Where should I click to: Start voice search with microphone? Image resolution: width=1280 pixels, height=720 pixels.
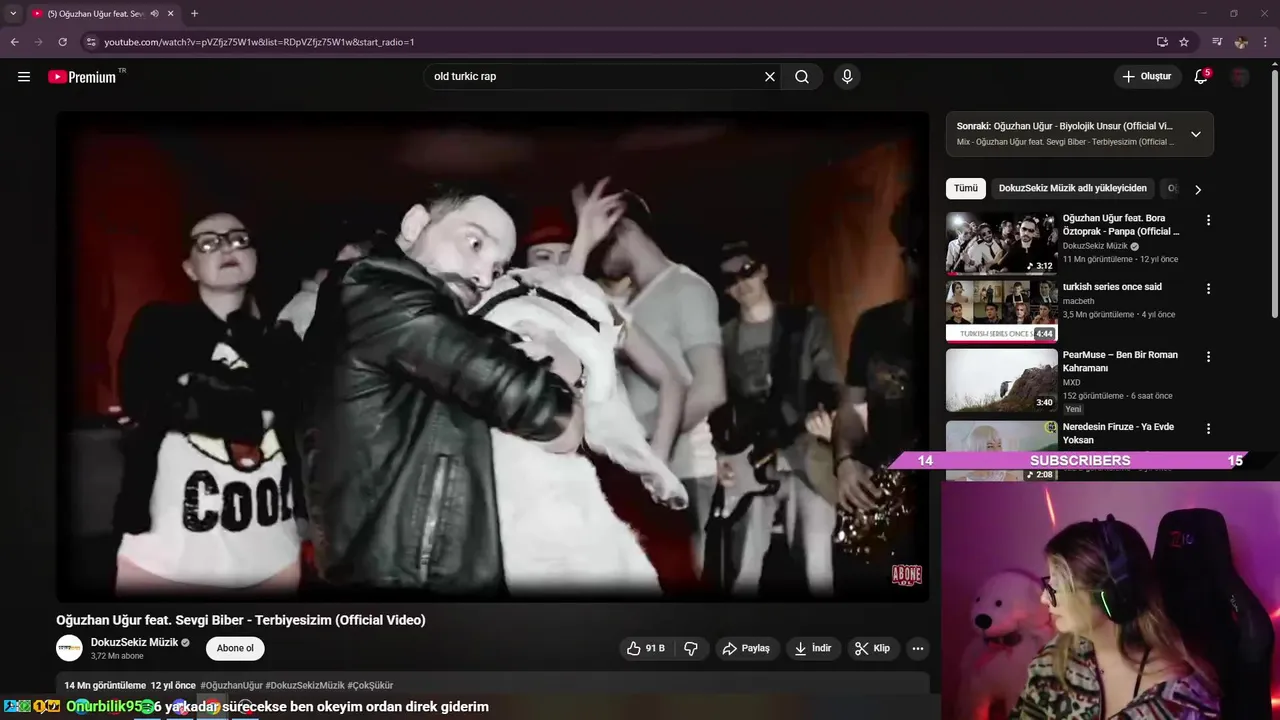847,77
